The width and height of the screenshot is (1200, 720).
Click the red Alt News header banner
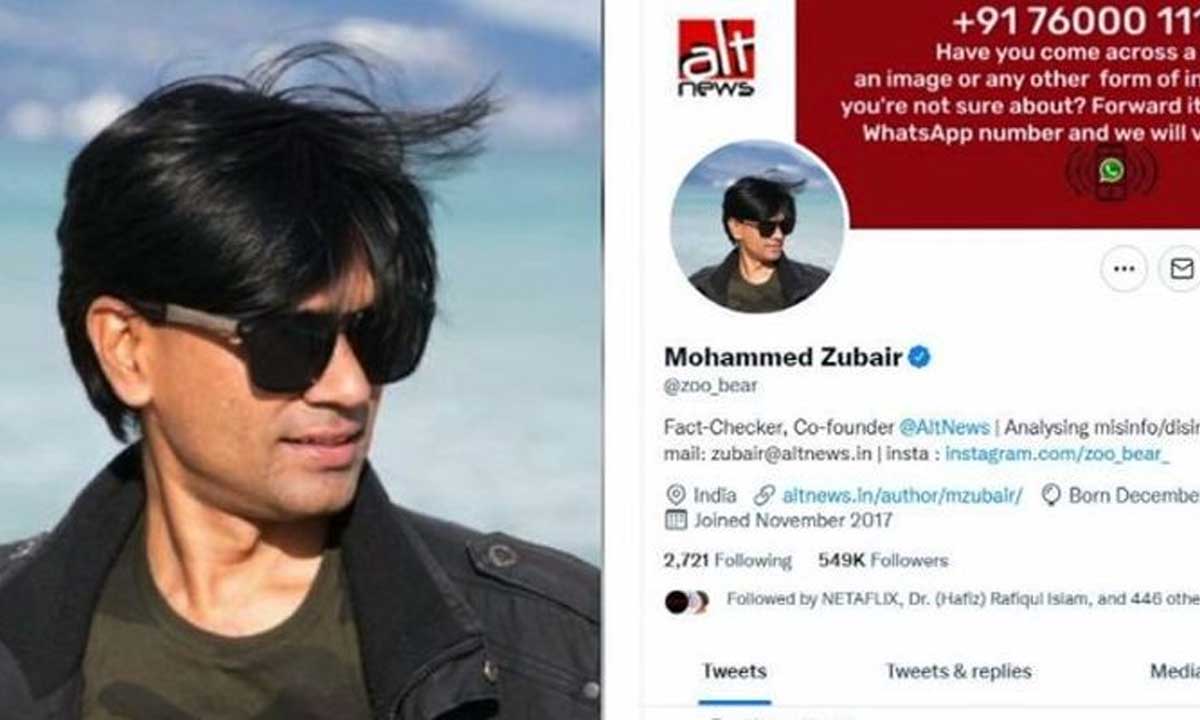point(998,113)
